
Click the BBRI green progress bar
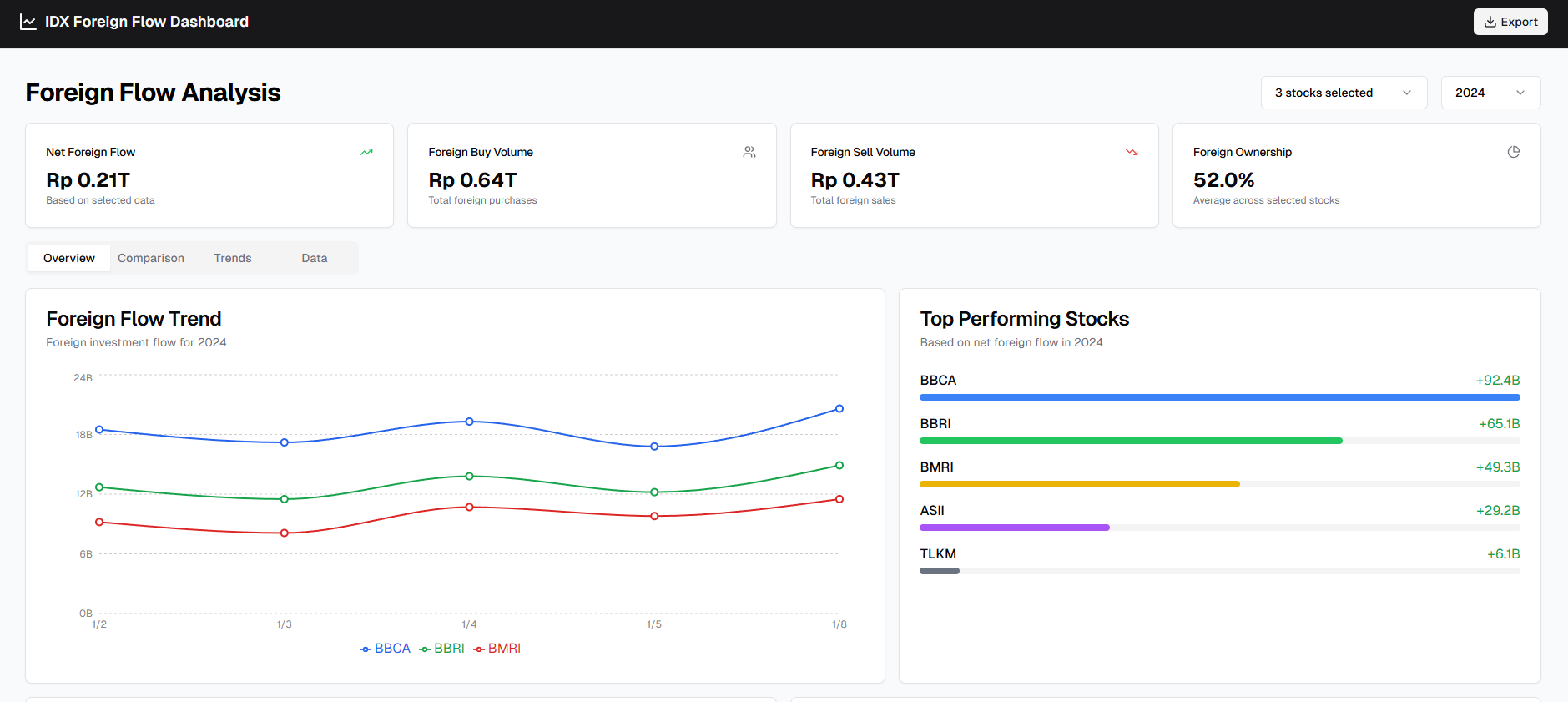click(x=1131, y=441)
